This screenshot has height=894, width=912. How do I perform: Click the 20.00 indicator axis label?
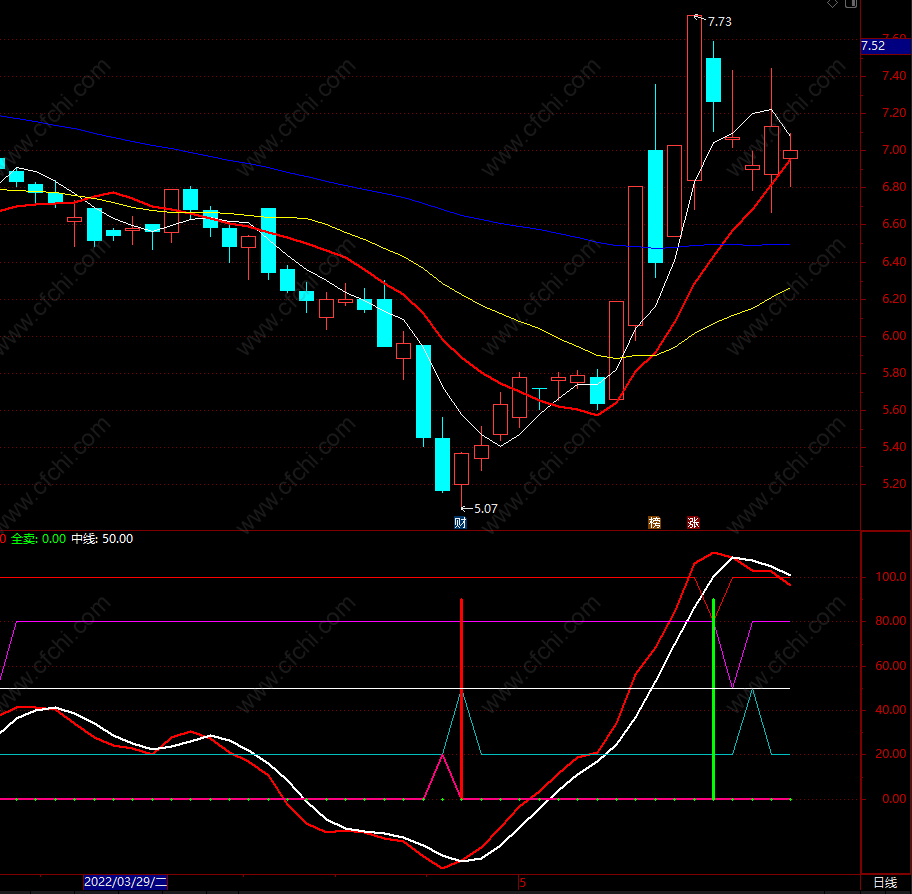coord(891,754)
